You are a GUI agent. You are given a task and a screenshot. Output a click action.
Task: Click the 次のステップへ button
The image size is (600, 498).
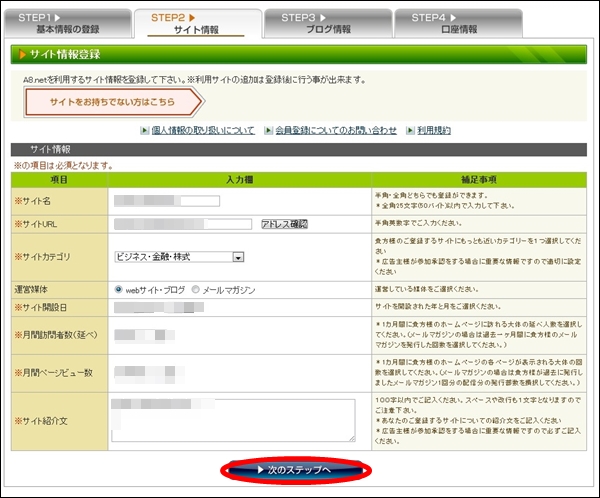tap(296, 470)
